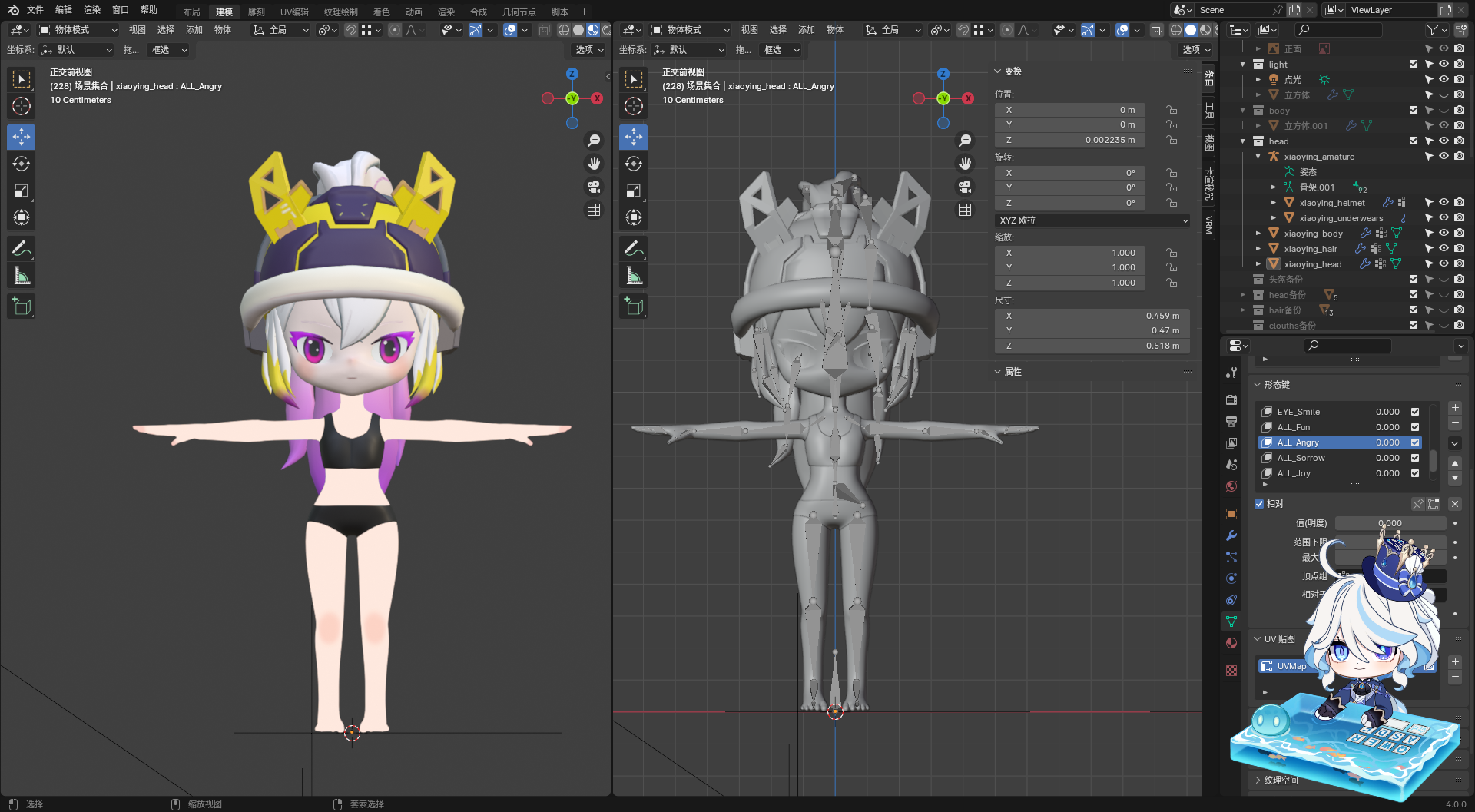Select the Move tool in left viewport
Viewport: 1475px width, 812px height.
pyautogui.click(x=22, y=137)
